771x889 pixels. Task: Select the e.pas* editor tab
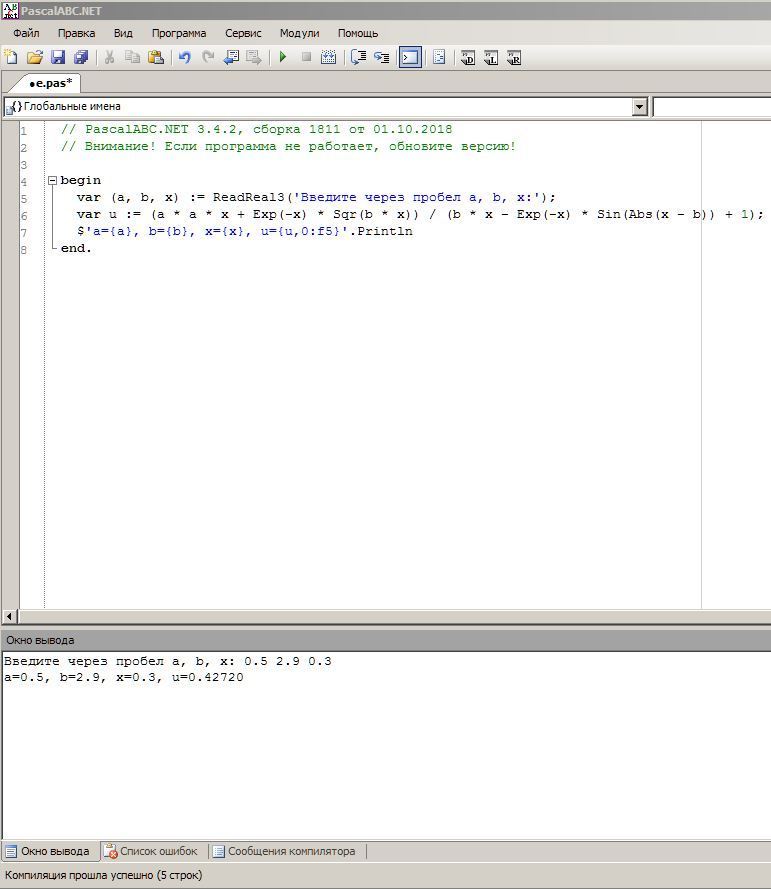coord(50,83)
